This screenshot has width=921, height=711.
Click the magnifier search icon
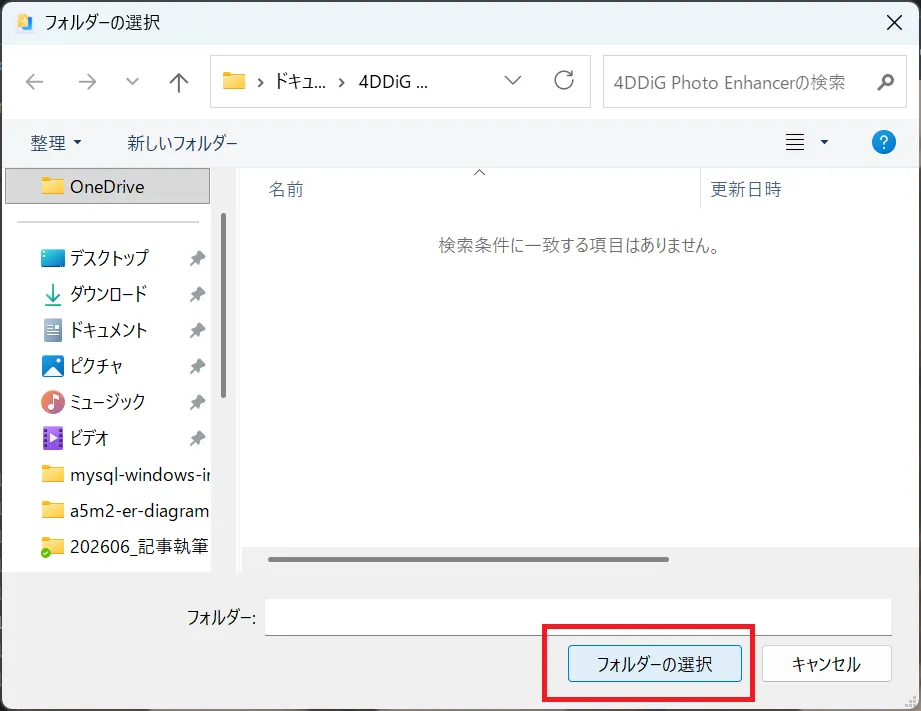click(886, 82)
